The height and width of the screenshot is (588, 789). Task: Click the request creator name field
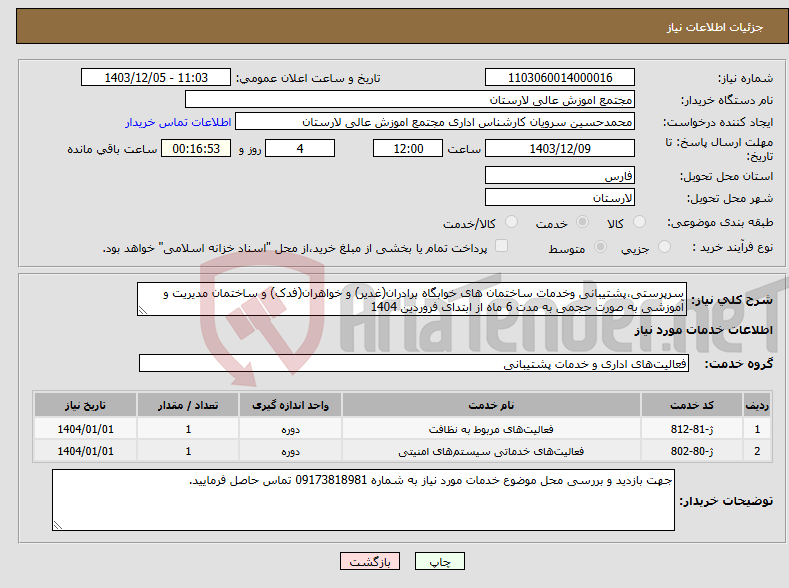pyautogui.click(x=435, y=122)
